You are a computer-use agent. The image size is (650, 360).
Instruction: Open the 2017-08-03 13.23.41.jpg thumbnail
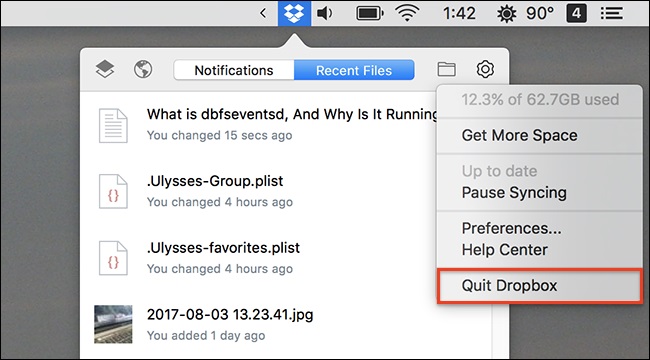[113, 324]
